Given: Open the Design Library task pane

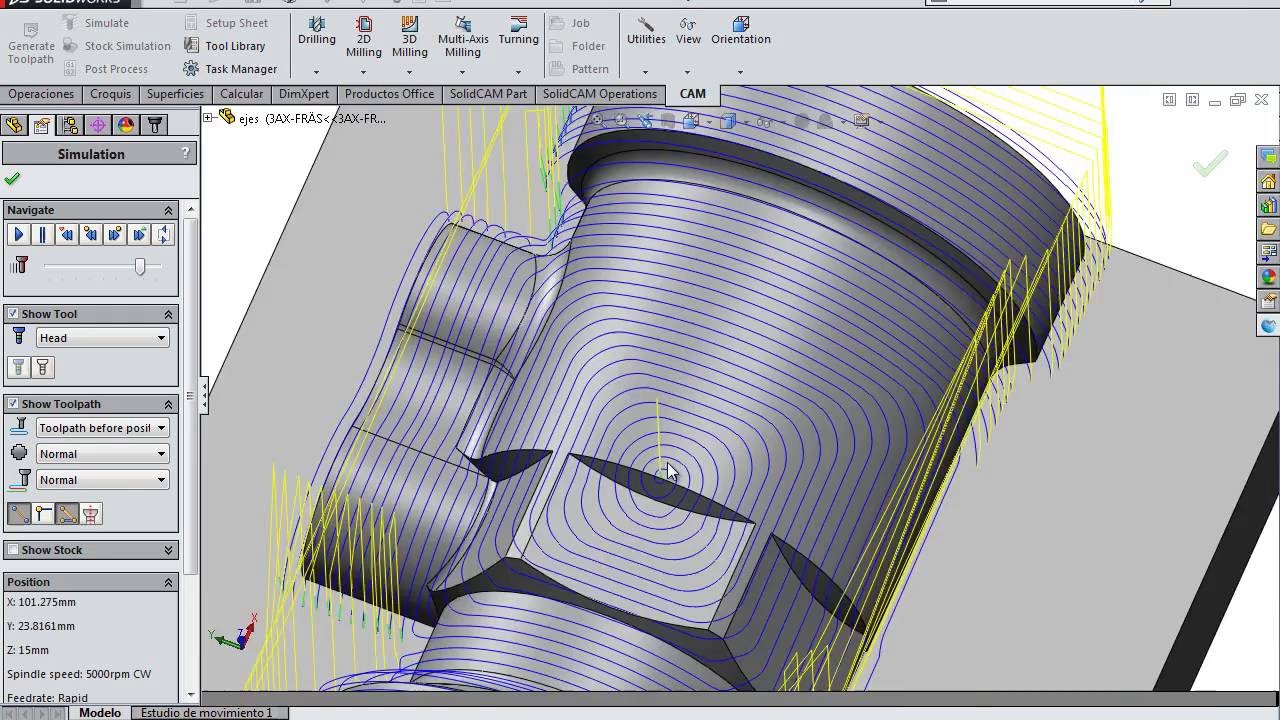Looking at the screenshot, I should (1269, 206).
